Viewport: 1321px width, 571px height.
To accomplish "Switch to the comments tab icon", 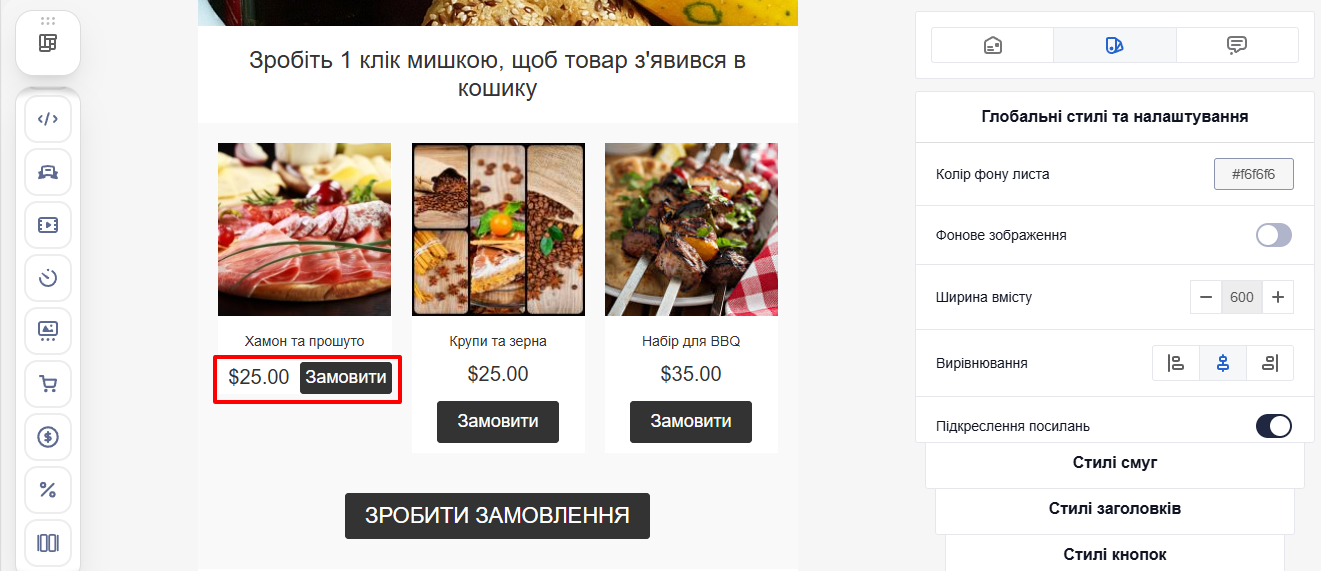I will (1237, 45).
